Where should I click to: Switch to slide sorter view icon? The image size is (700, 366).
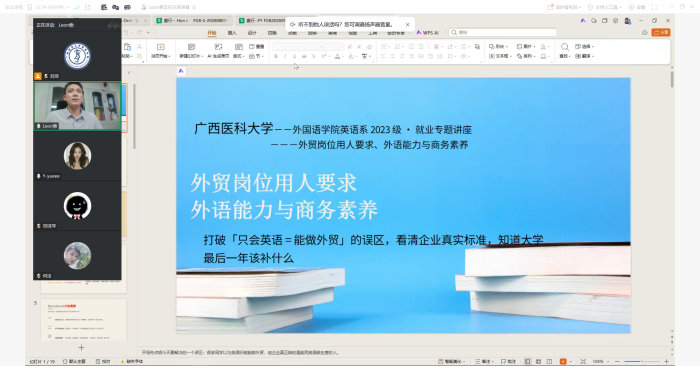[x=538, y=362]
